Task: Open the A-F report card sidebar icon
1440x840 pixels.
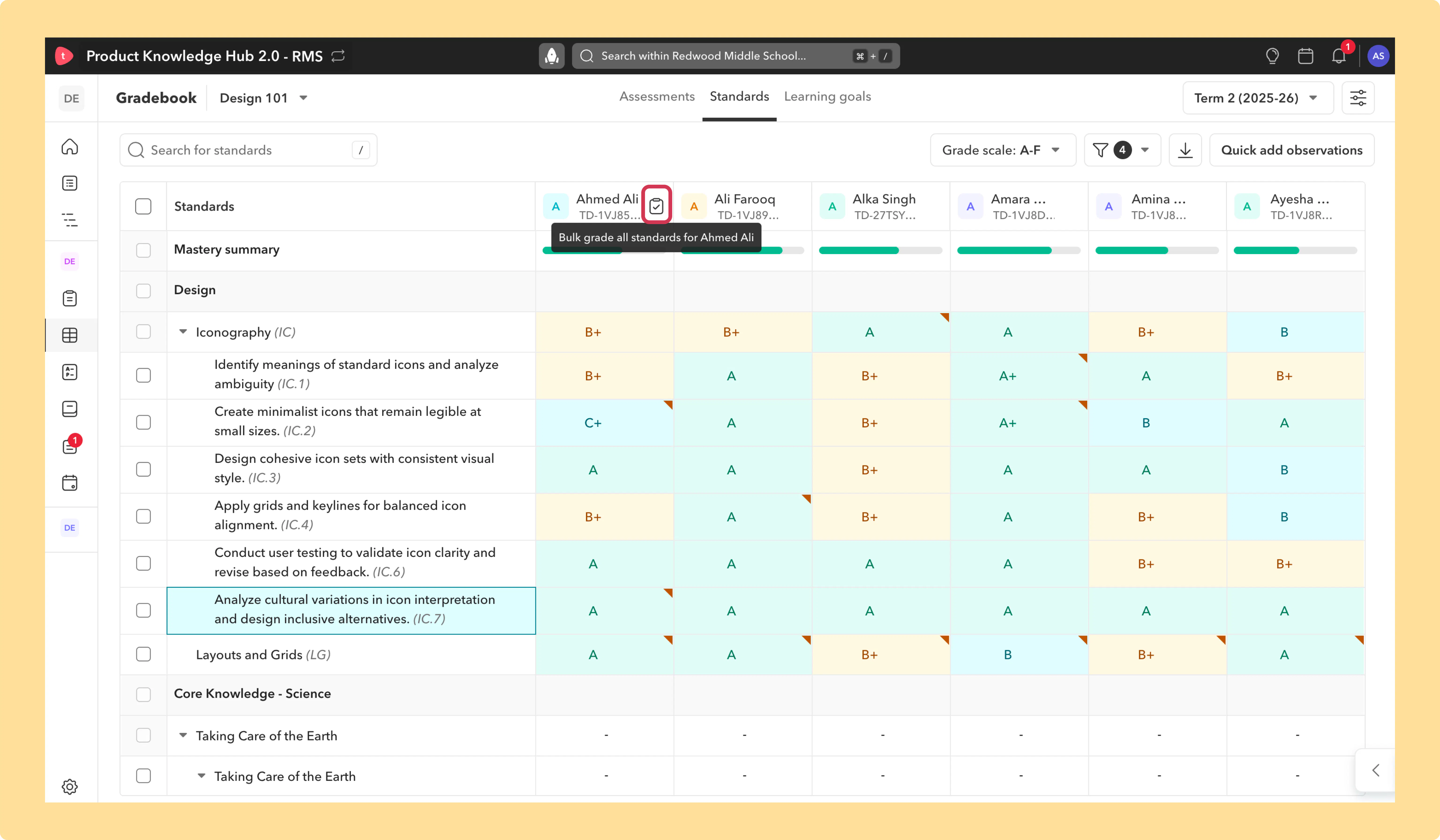Action: tap(70, 372)
